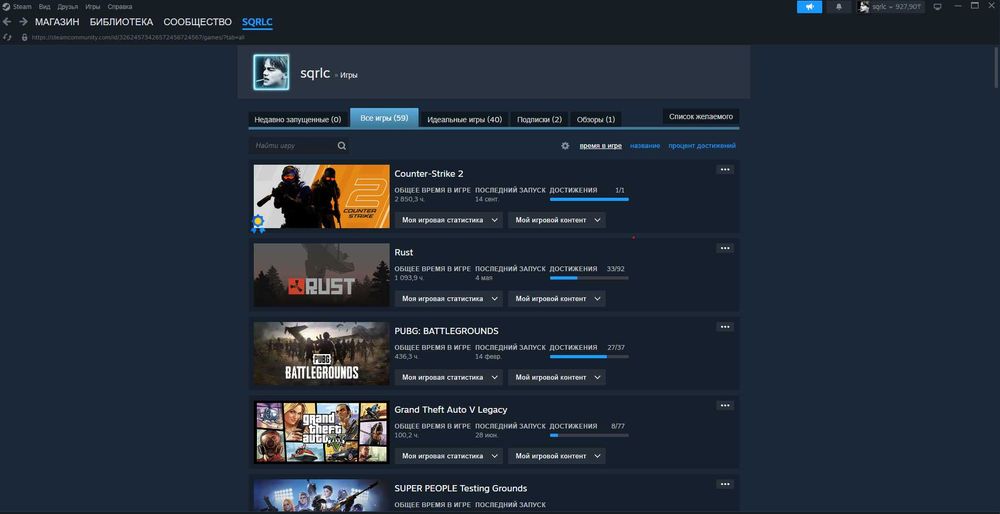Image resolution: width=1000 pixels, height=514 pixels.
Task: Open the Rust game banner
Action: point(321,275)
